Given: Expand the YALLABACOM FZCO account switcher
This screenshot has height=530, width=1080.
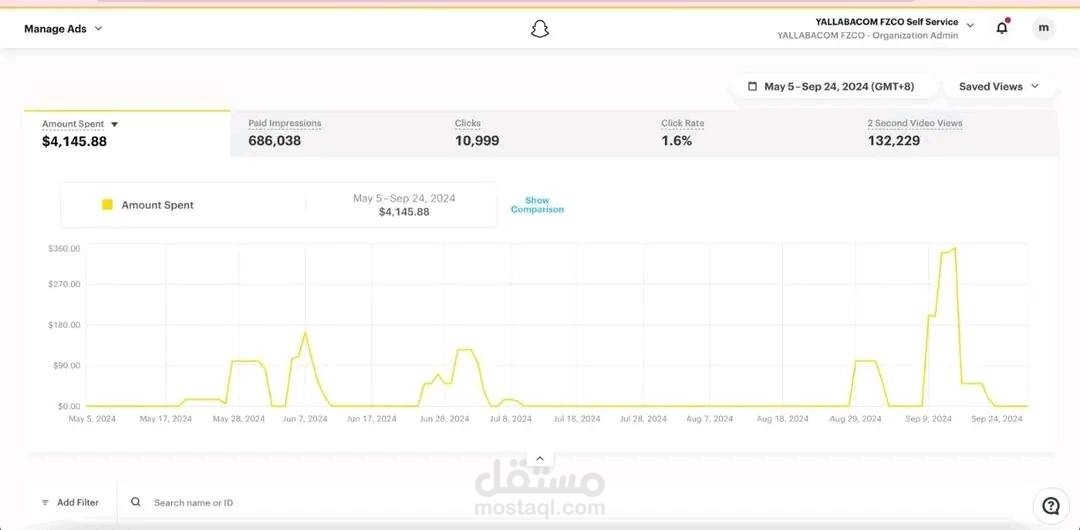Looking at the screenshot, I should [x=970, y=26].
